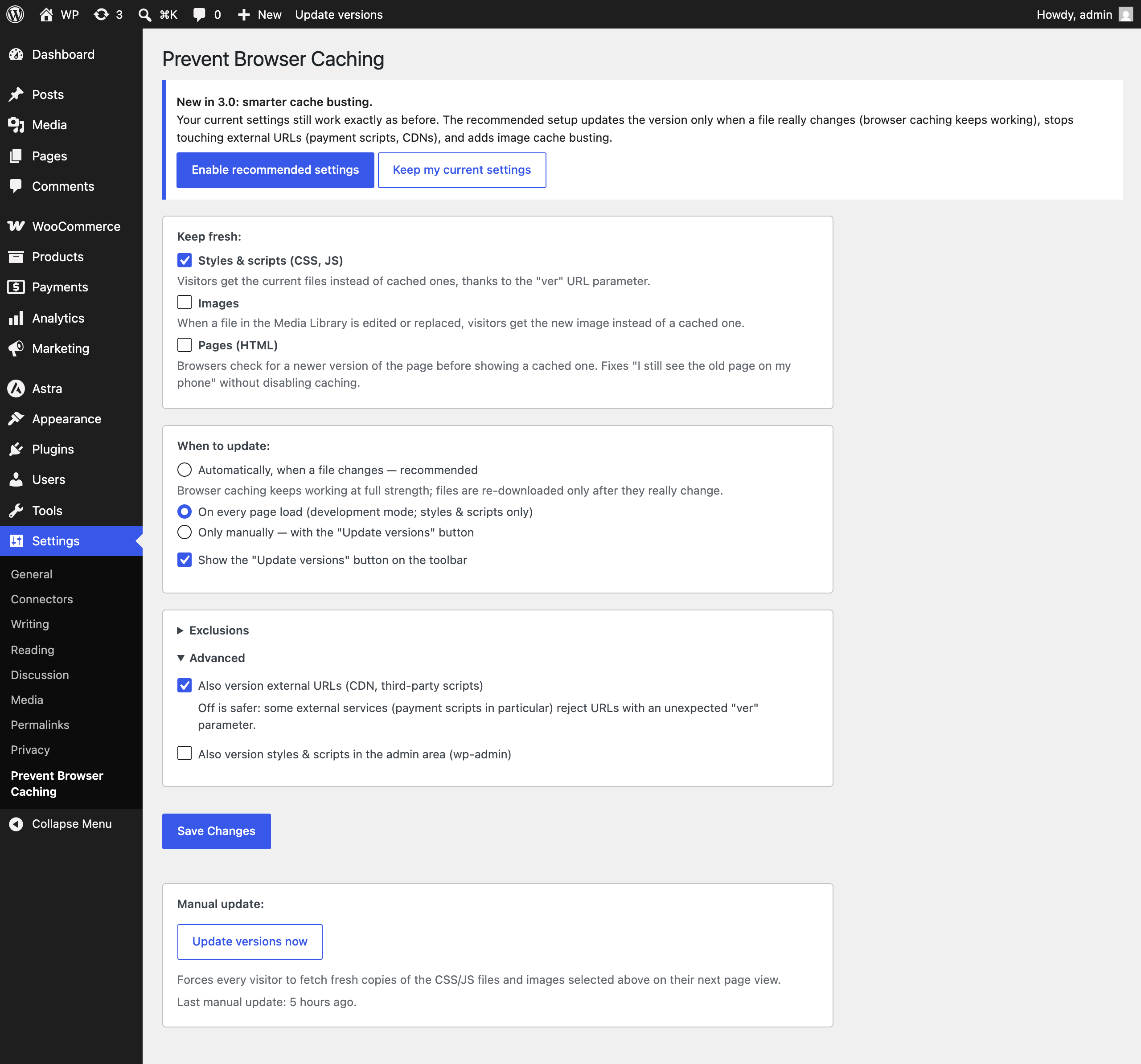The width and height of the screenshot is (1141, 1064).
Task: Open the Permalinks settings submenu item
Action: coord(40,725)
